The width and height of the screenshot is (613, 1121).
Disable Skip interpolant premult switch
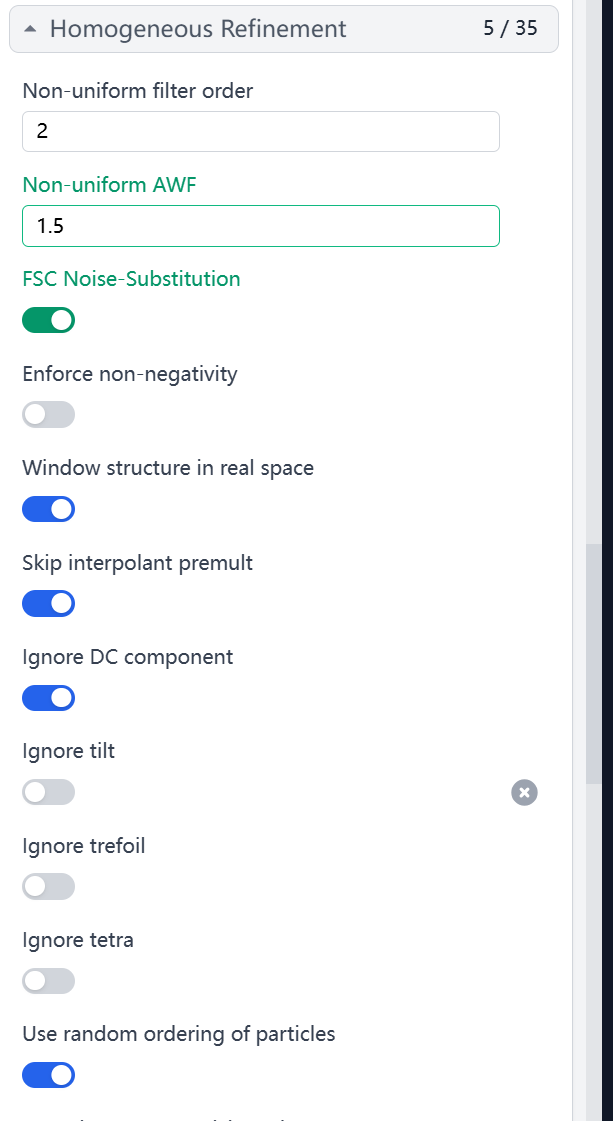49,603
